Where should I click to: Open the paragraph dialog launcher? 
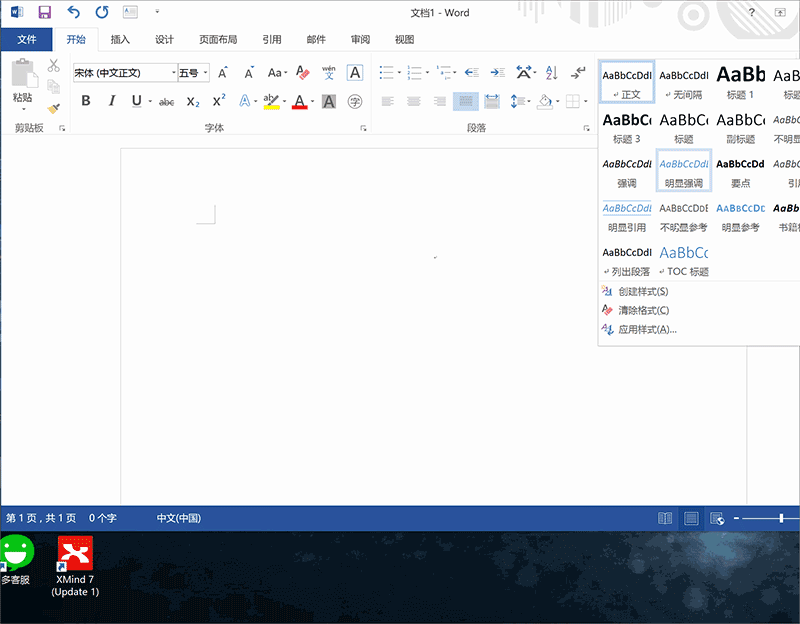(586, 128)
